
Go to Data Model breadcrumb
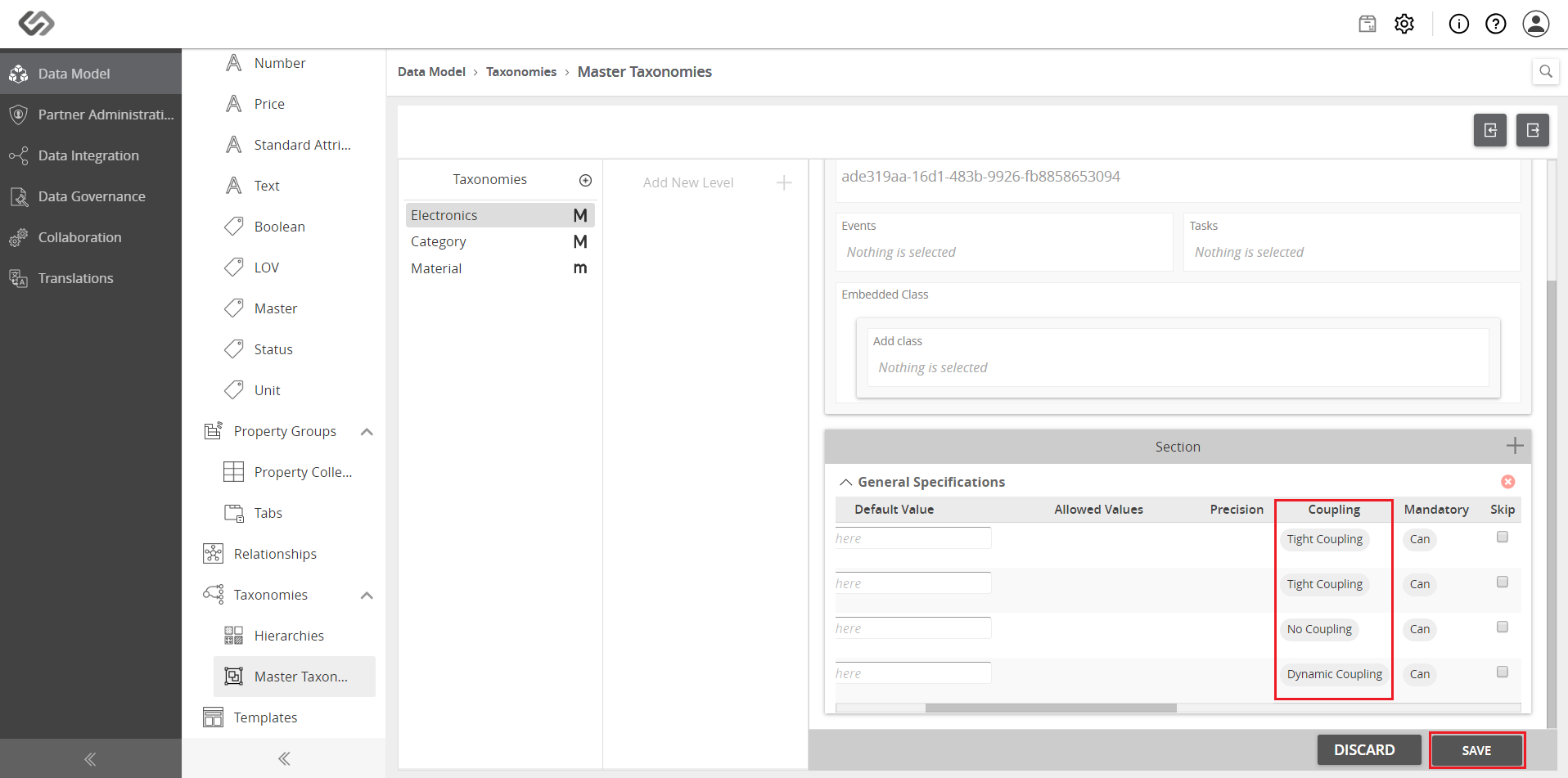[x=431, y=72]
